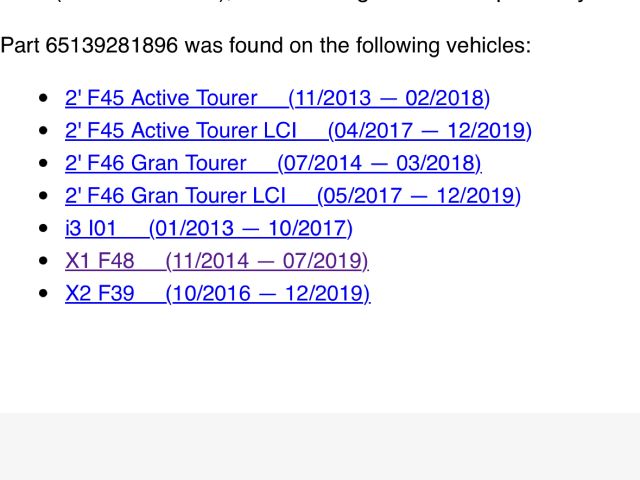Click the bullet beside the X2 F39 entry
The height and width of the screenshot is (480, 640).
point(42,295)
